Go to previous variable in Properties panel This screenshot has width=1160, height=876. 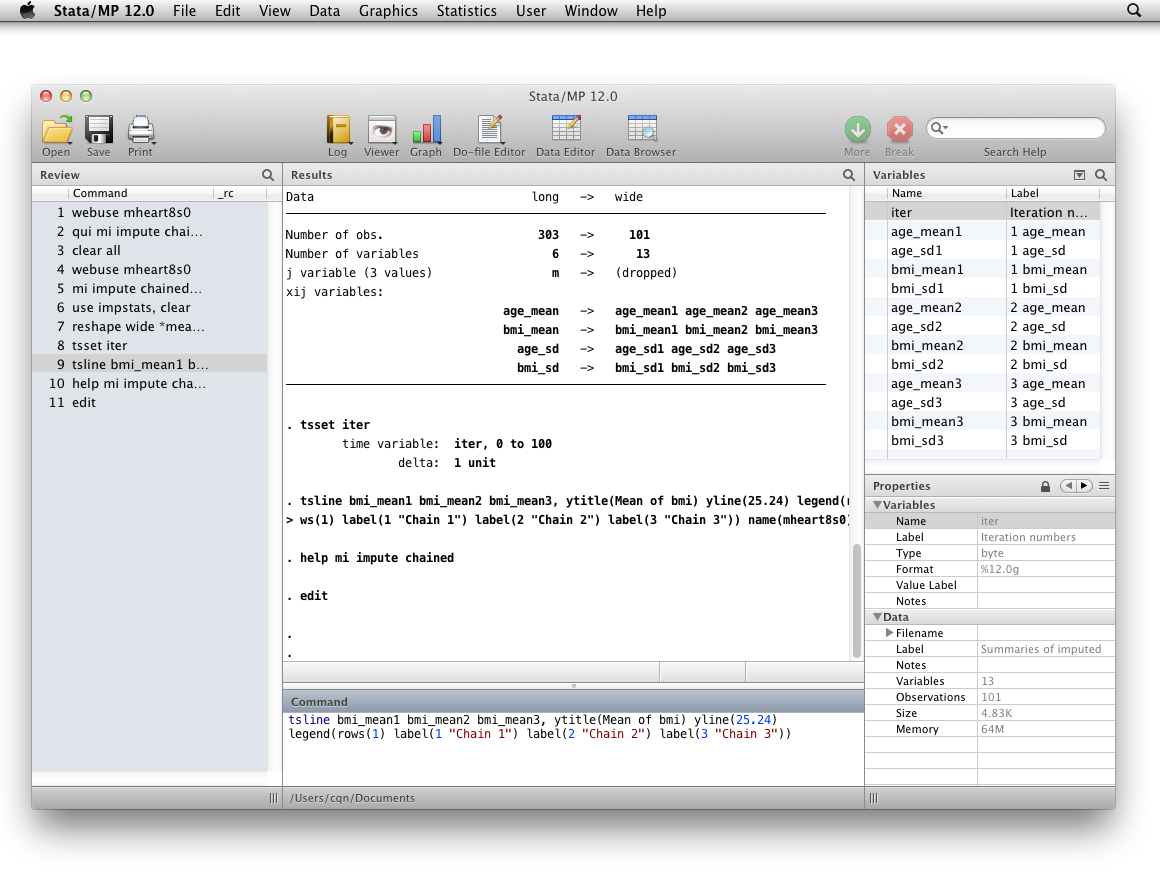[1068, 486]
